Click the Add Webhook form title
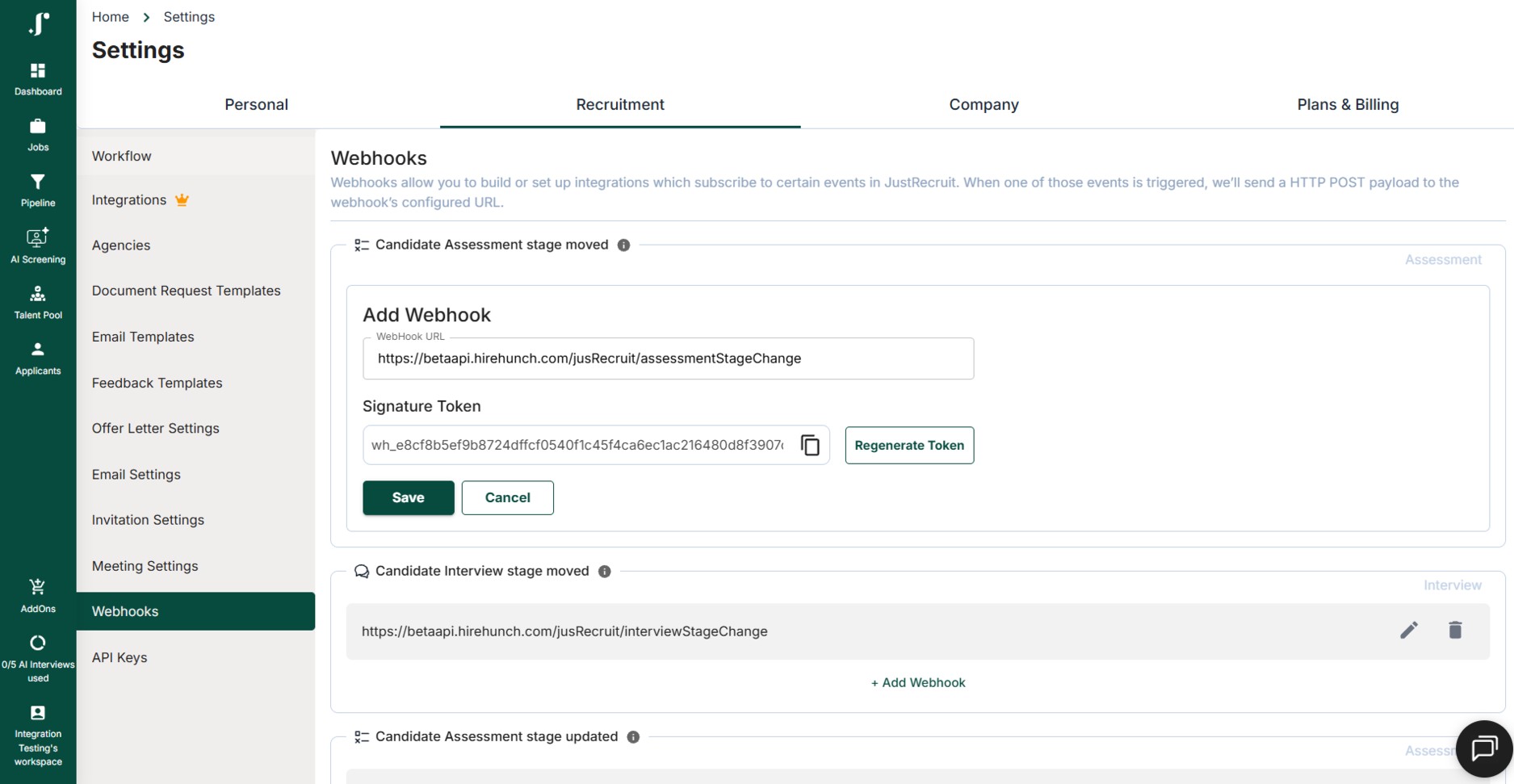Viewport: 1514px width, 784px height. tap(426, 315)
